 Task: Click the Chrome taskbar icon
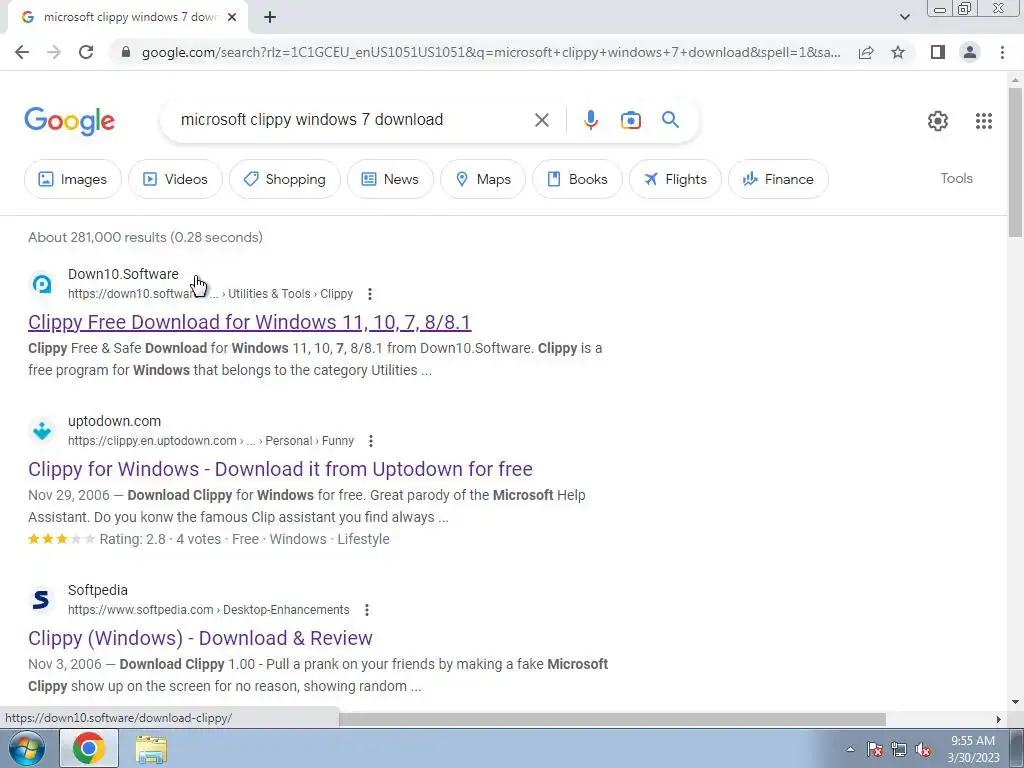point(89,748)
